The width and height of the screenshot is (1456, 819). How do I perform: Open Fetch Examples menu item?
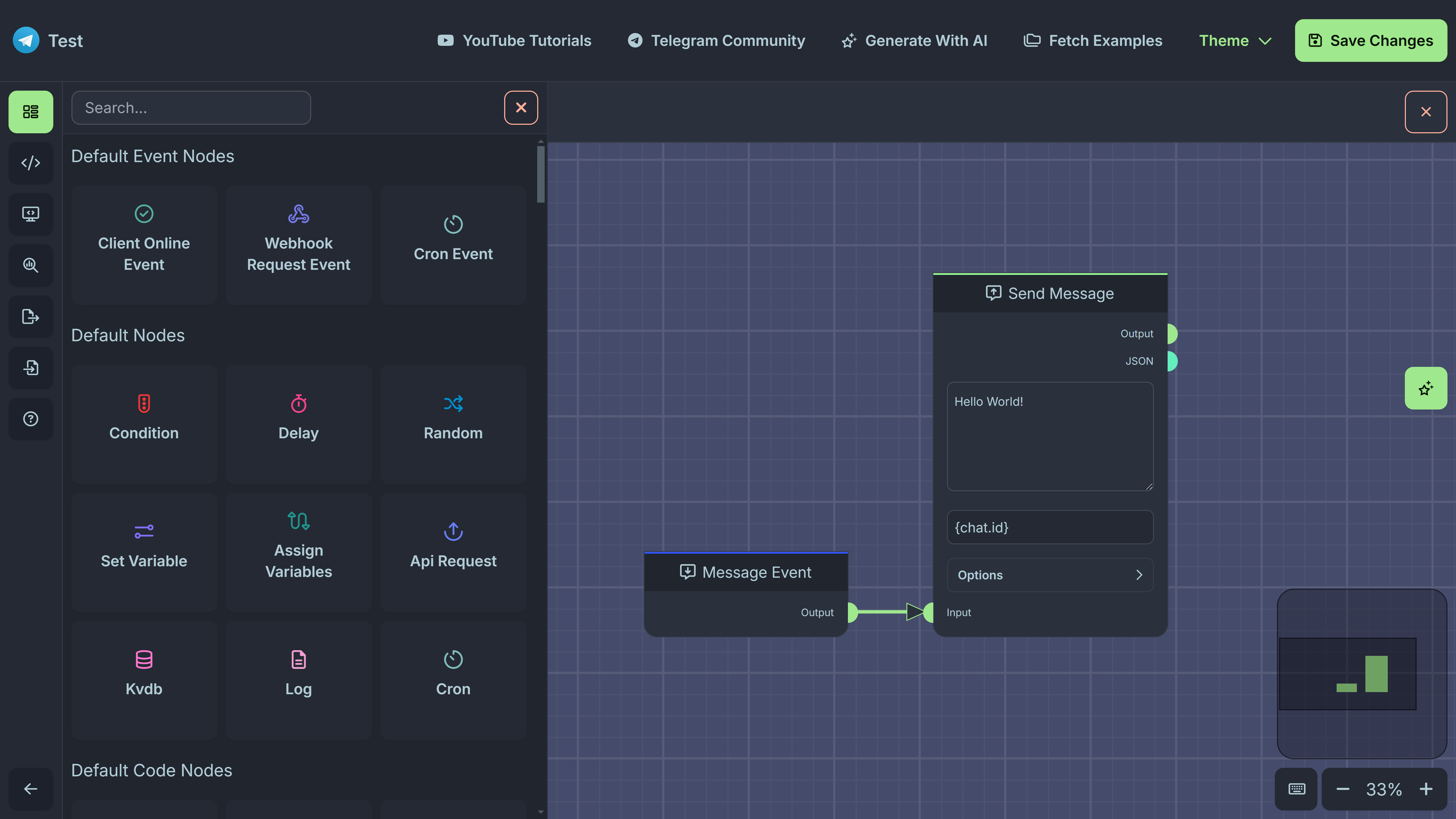point(1093,40)
